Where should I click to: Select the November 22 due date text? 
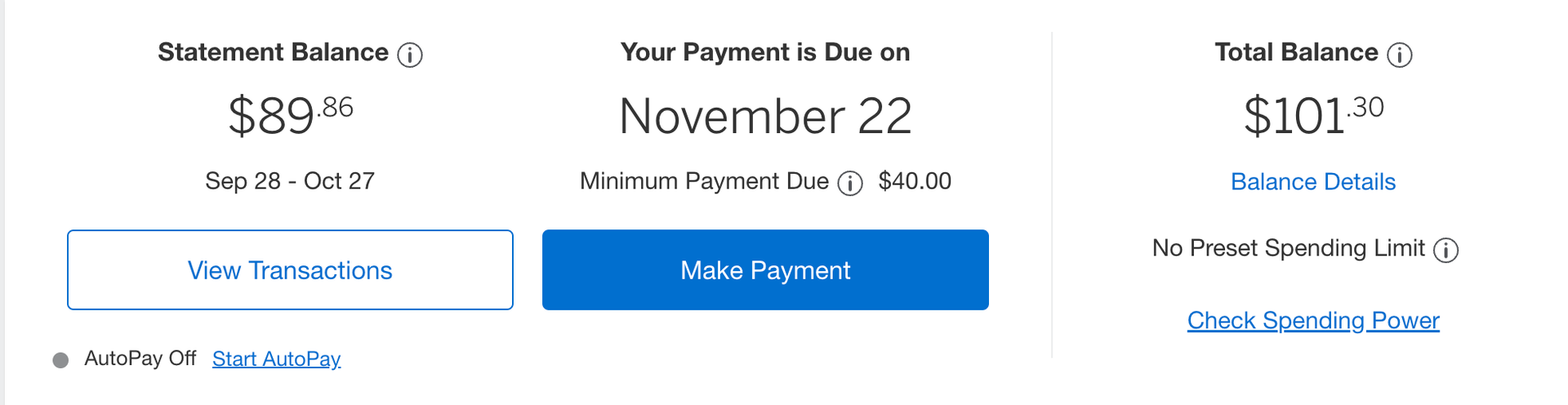coord(765,116)
